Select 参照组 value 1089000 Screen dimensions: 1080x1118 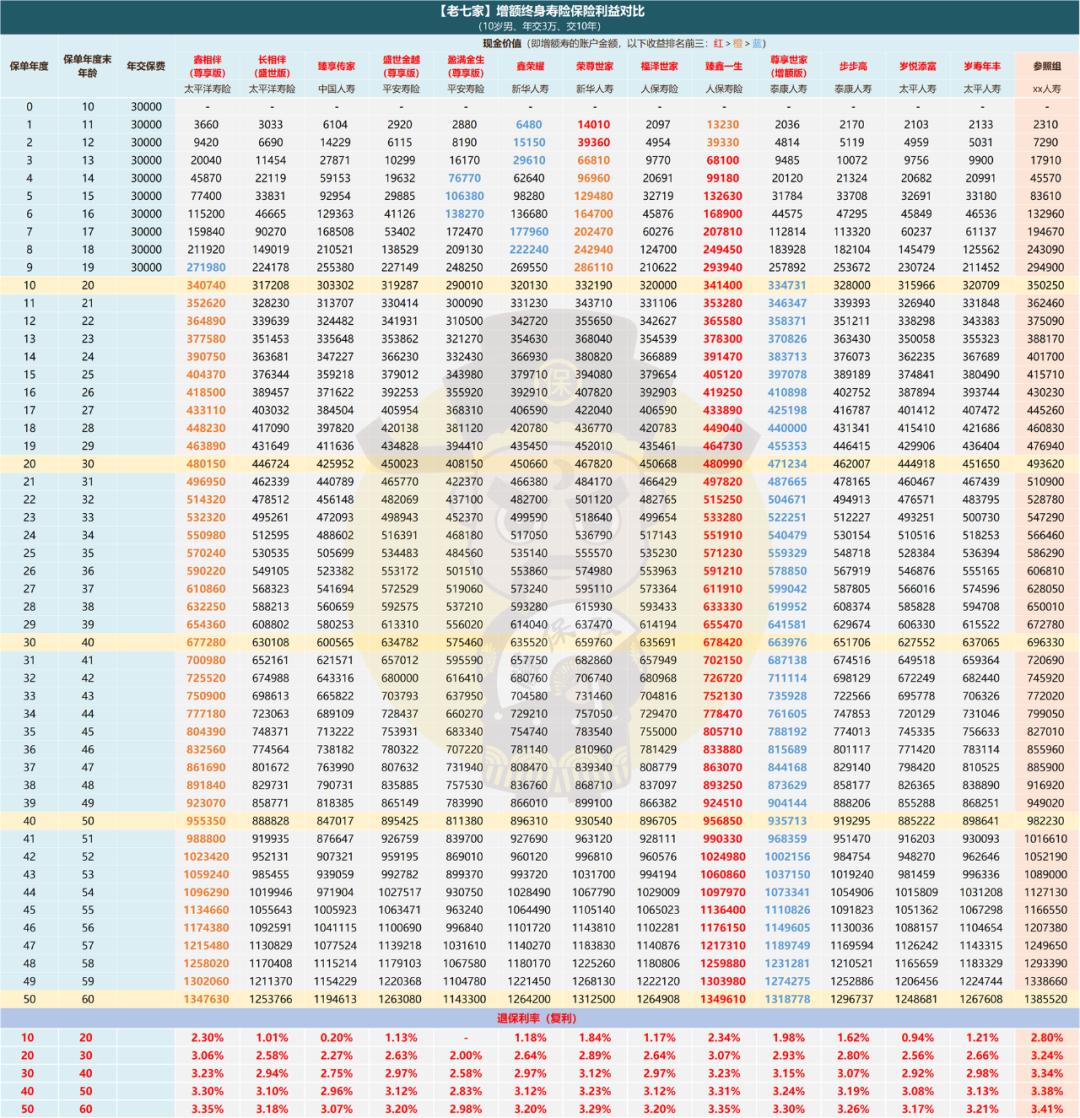(x=1046, y=874)
